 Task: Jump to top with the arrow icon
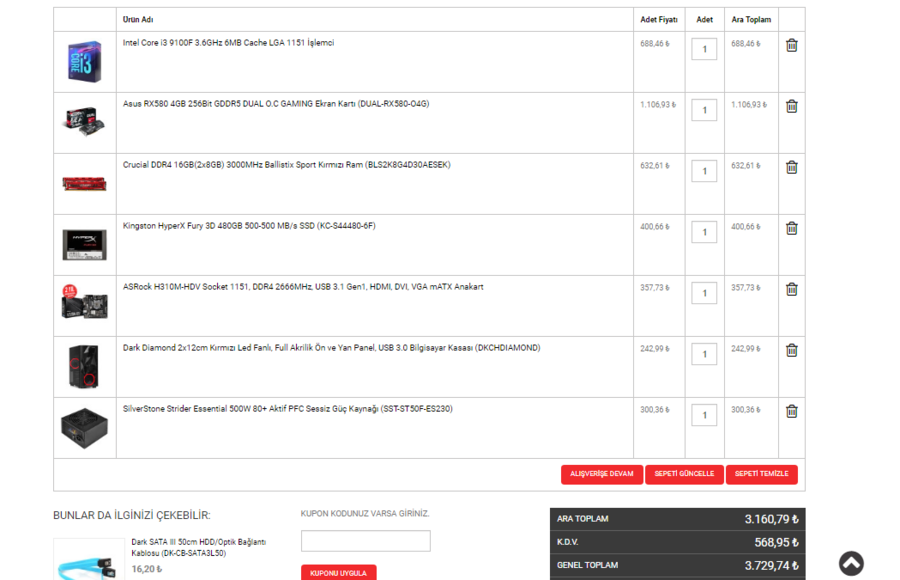(851, 563)
